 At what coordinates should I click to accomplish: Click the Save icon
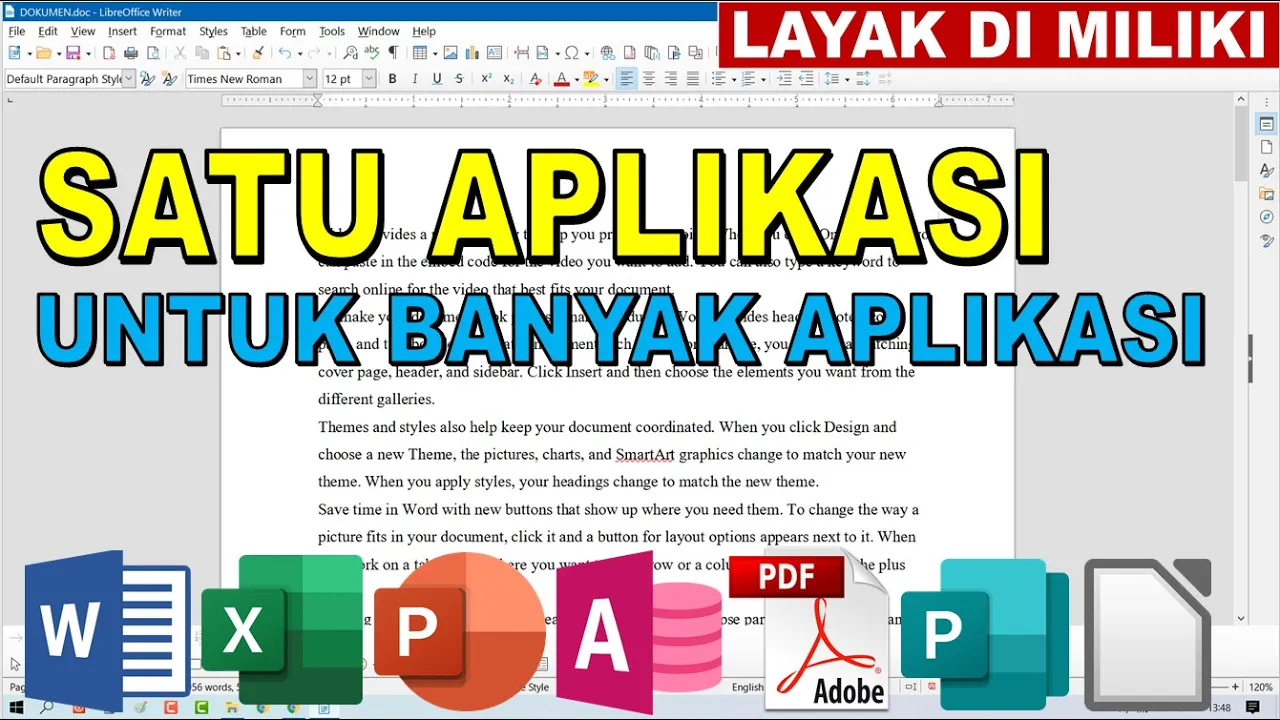click(x=73, y=53)
